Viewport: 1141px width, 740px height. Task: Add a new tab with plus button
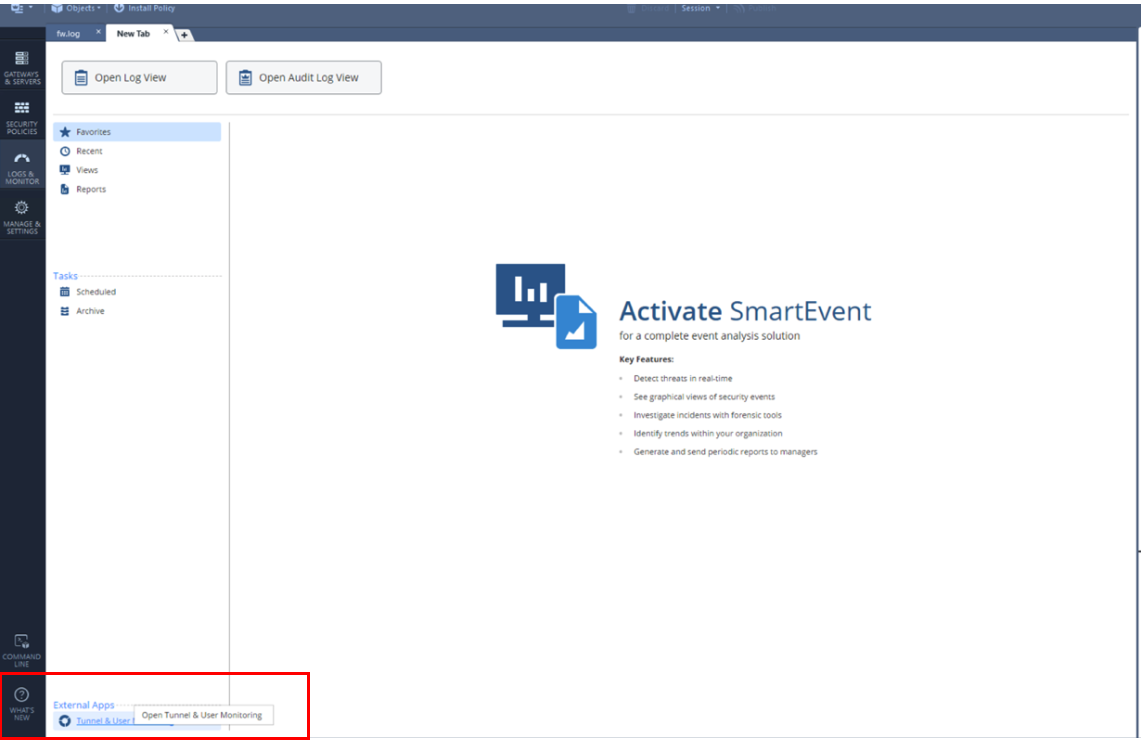186,35
